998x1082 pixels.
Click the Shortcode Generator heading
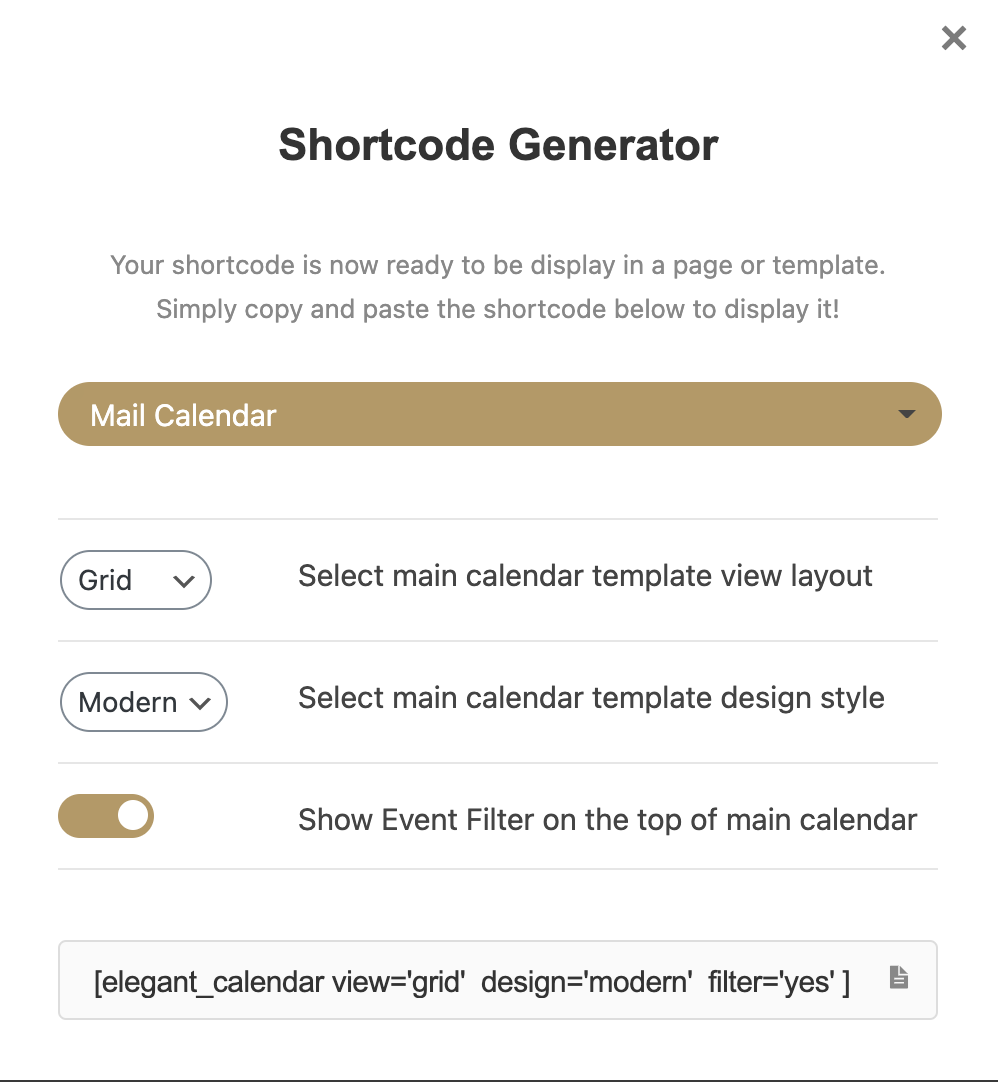pos(498,145)
